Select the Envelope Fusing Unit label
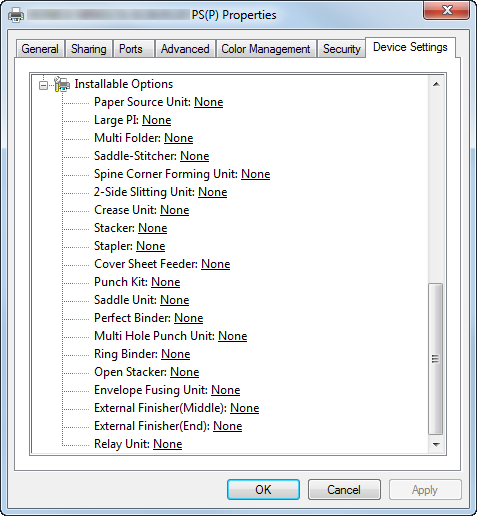Viewport: 477px width, 516px height. click(151, 390)
